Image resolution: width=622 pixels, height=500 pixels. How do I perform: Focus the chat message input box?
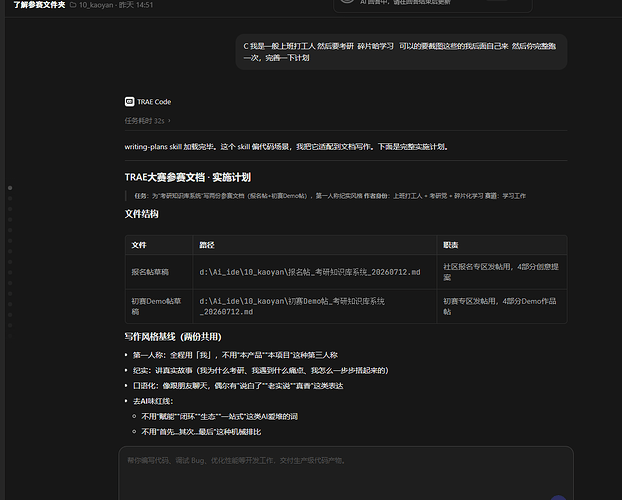pyautogui.click(x=346, y=473)
